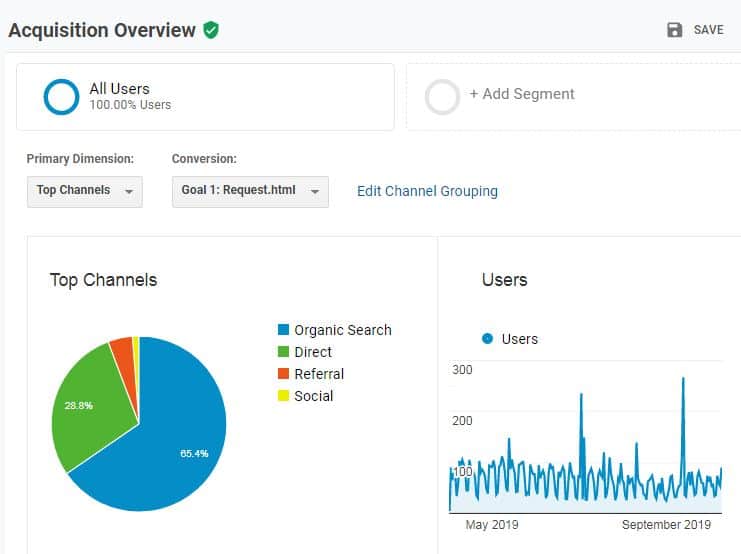Click the Acquisition Overview page title
This screenshot has width=741, height=554.
102,30
